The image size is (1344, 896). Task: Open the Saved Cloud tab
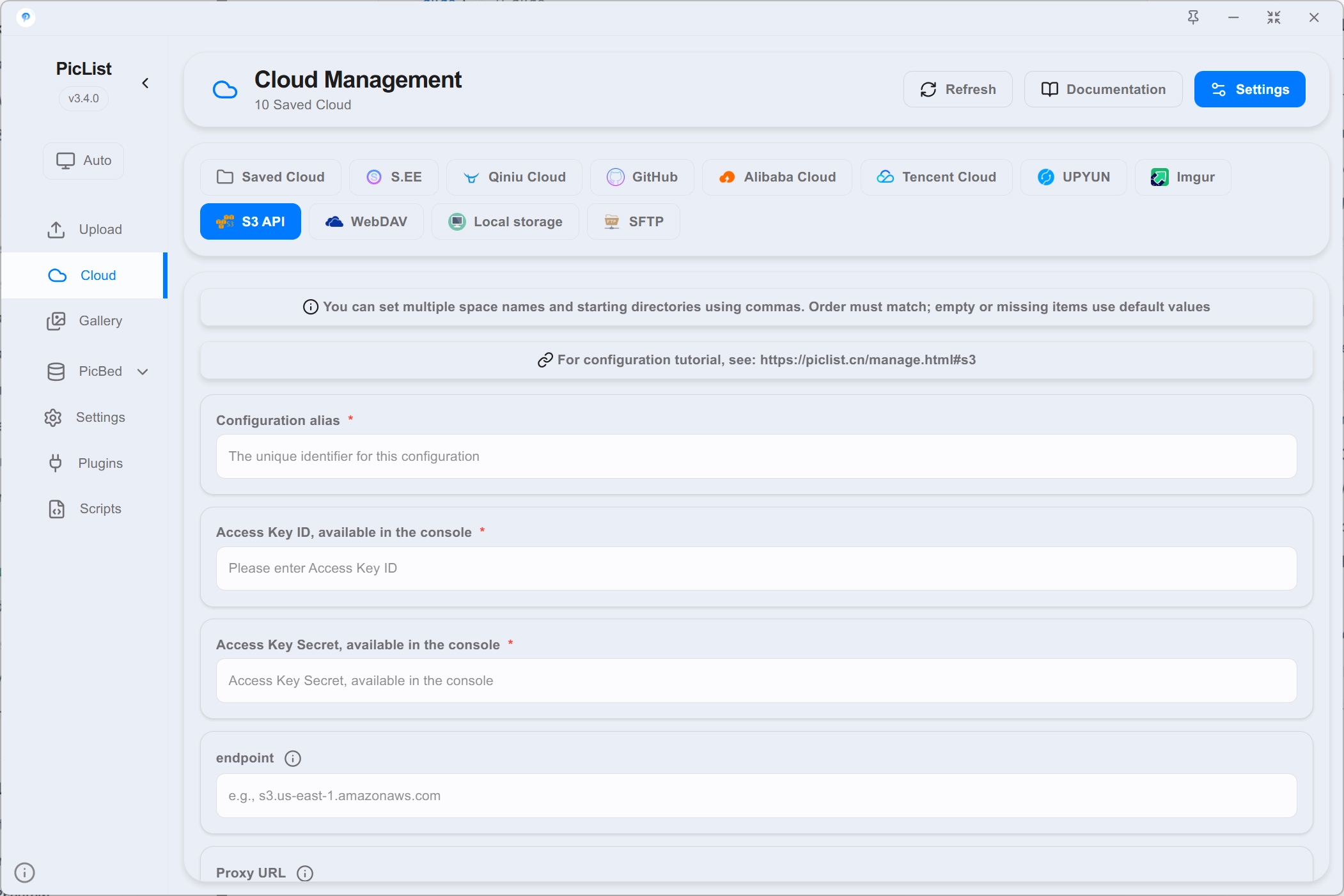point(270,177)
